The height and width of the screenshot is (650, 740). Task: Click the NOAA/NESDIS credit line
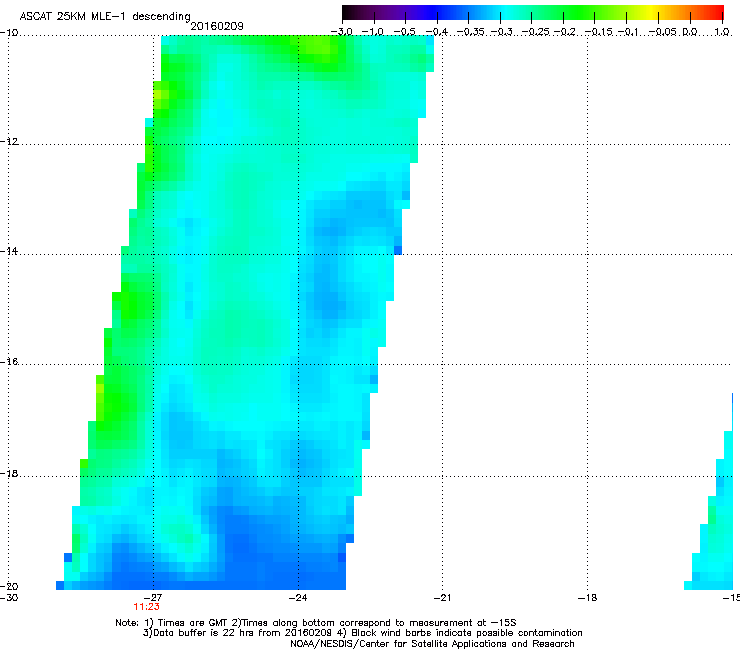click(x=432, y=644)
